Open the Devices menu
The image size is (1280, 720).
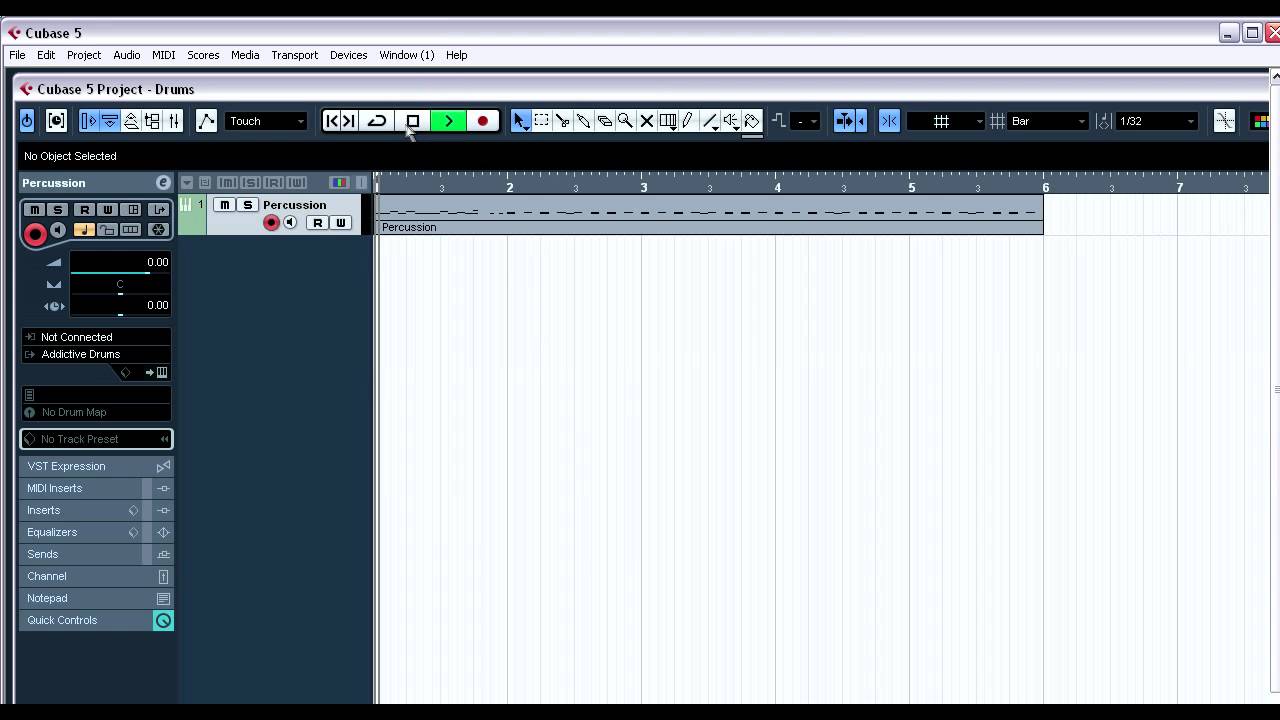coord(349,55)
